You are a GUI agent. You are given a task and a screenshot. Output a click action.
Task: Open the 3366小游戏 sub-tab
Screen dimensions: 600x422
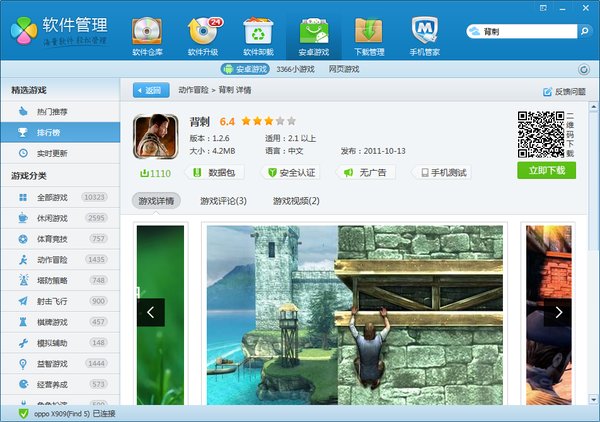pos(295,69)
